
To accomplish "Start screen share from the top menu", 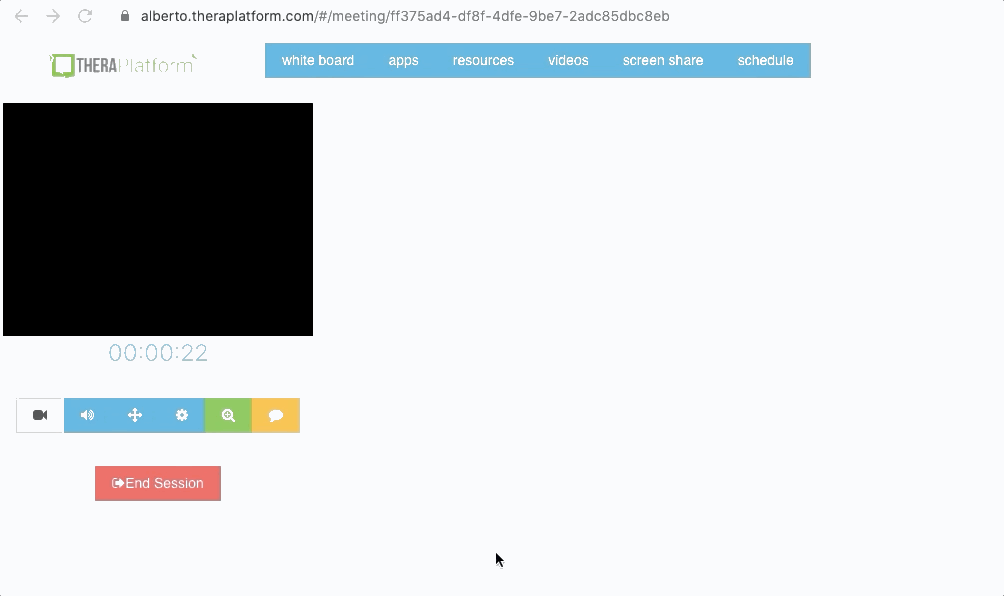I will point(663,60).
